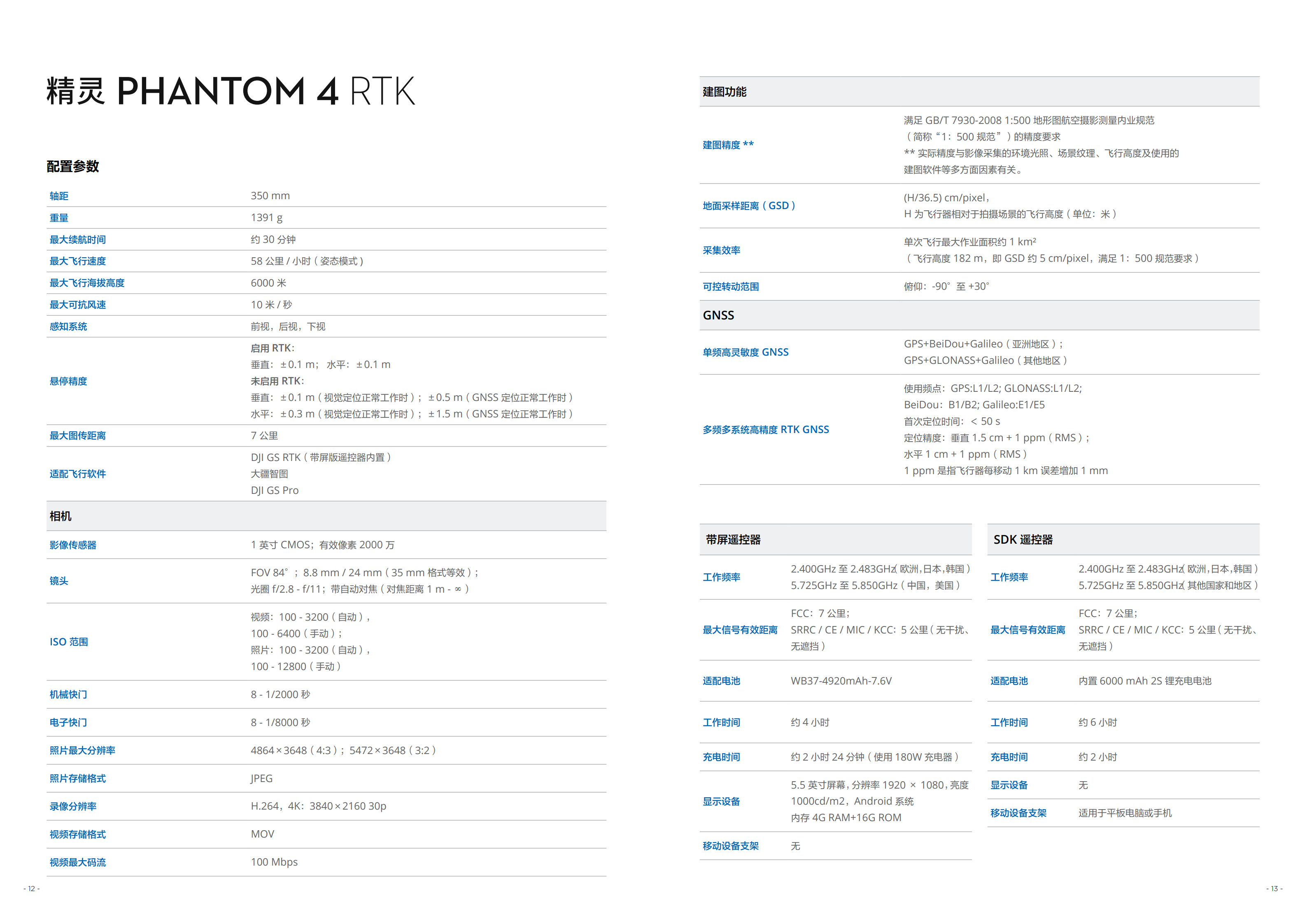Click the 录像分辨率 label
1307x924 pixels.
tap(73, 807)
